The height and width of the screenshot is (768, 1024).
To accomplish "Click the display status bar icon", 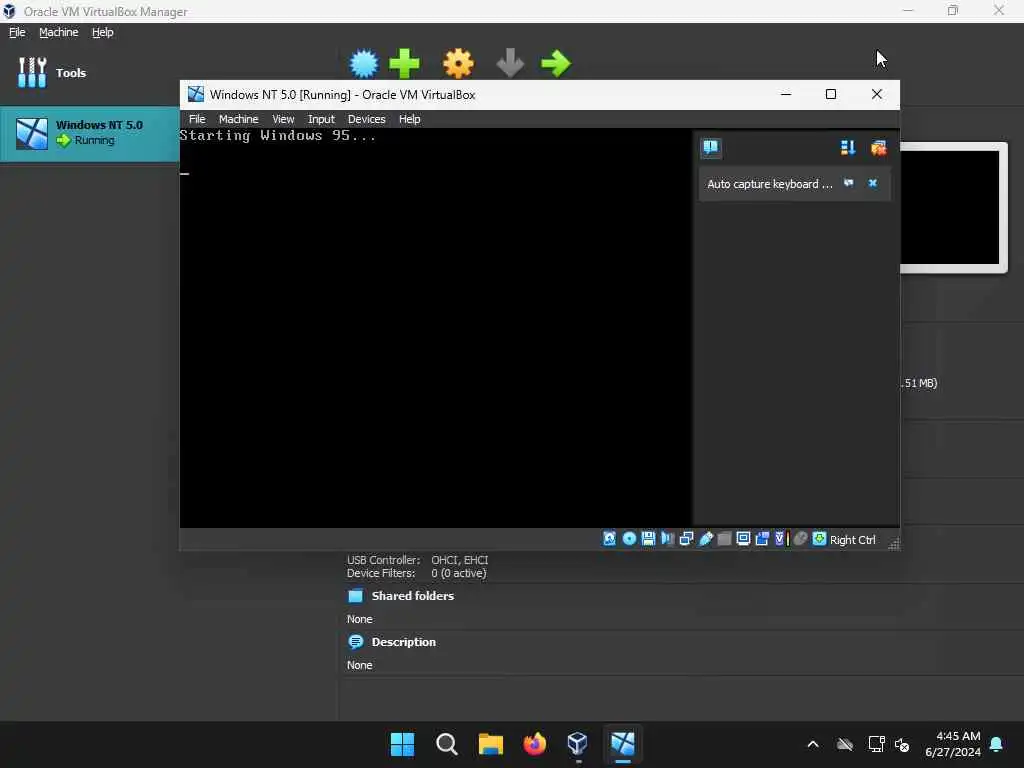I will 743,539.
